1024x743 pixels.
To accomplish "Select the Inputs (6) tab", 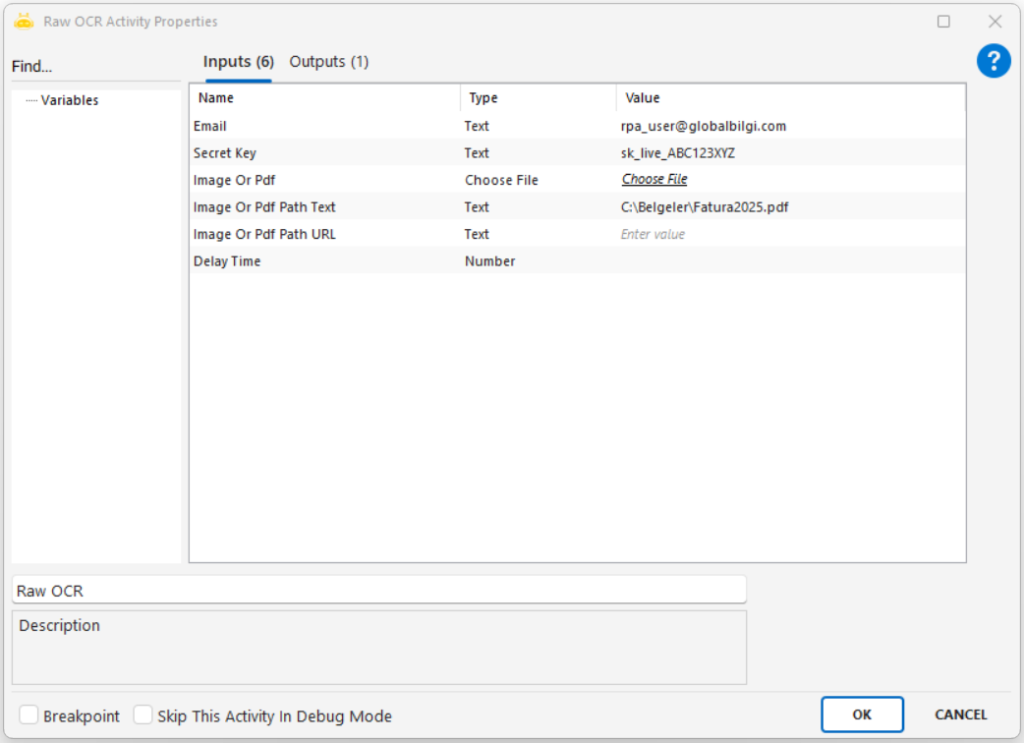I will (x=238, y=62).
